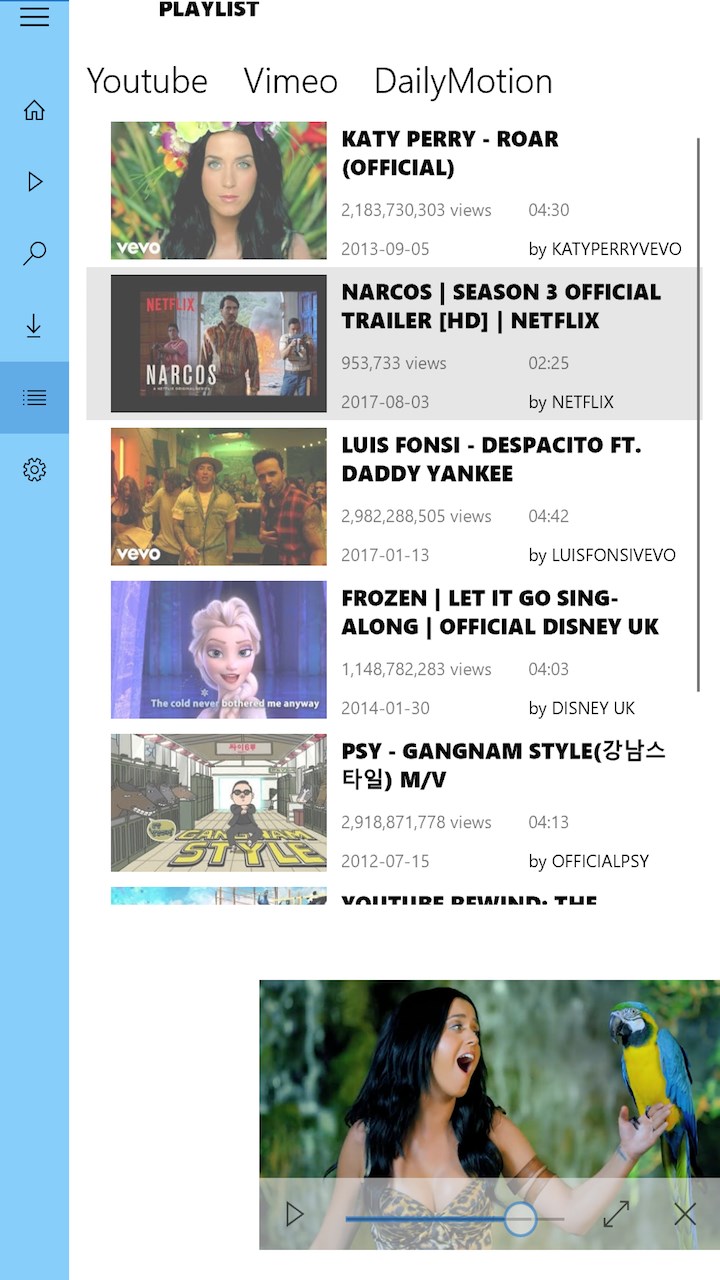Go to Home in the sidebar
Image resolution: width=720 pixels, height=1280 pixels.
coord(34,110)
